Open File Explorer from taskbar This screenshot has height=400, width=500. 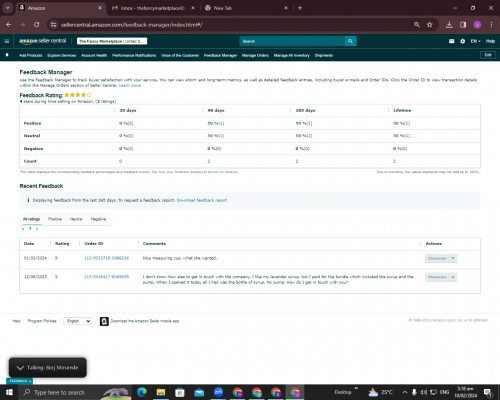(x=161, y=392)
